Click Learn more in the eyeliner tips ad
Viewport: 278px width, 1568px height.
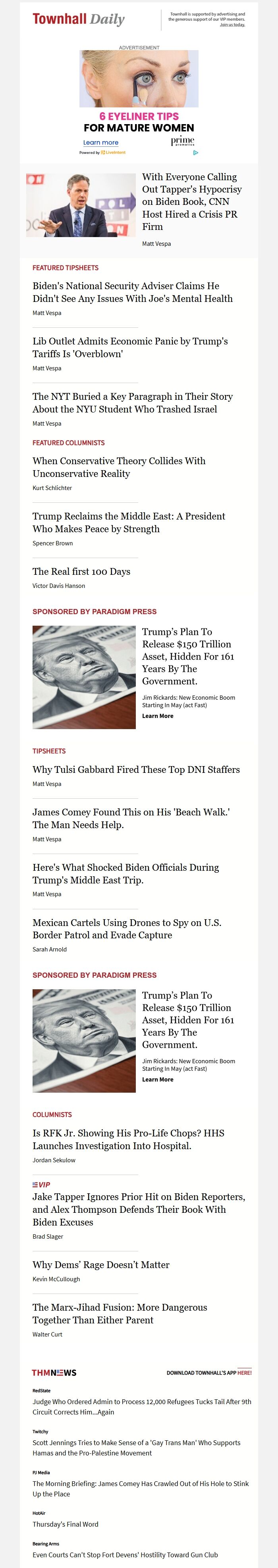(x=100, y=142)
